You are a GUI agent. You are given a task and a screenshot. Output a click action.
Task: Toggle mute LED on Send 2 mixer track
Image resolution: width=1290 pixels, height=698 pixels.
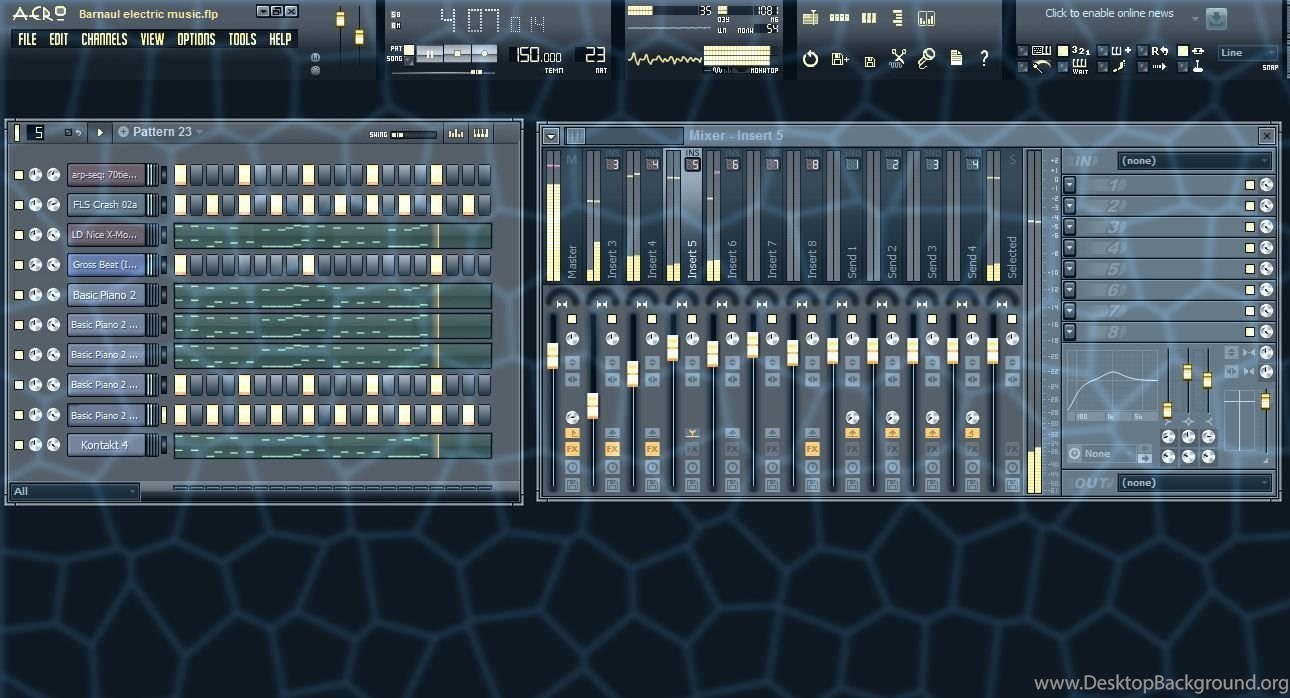tap(892, 319)
